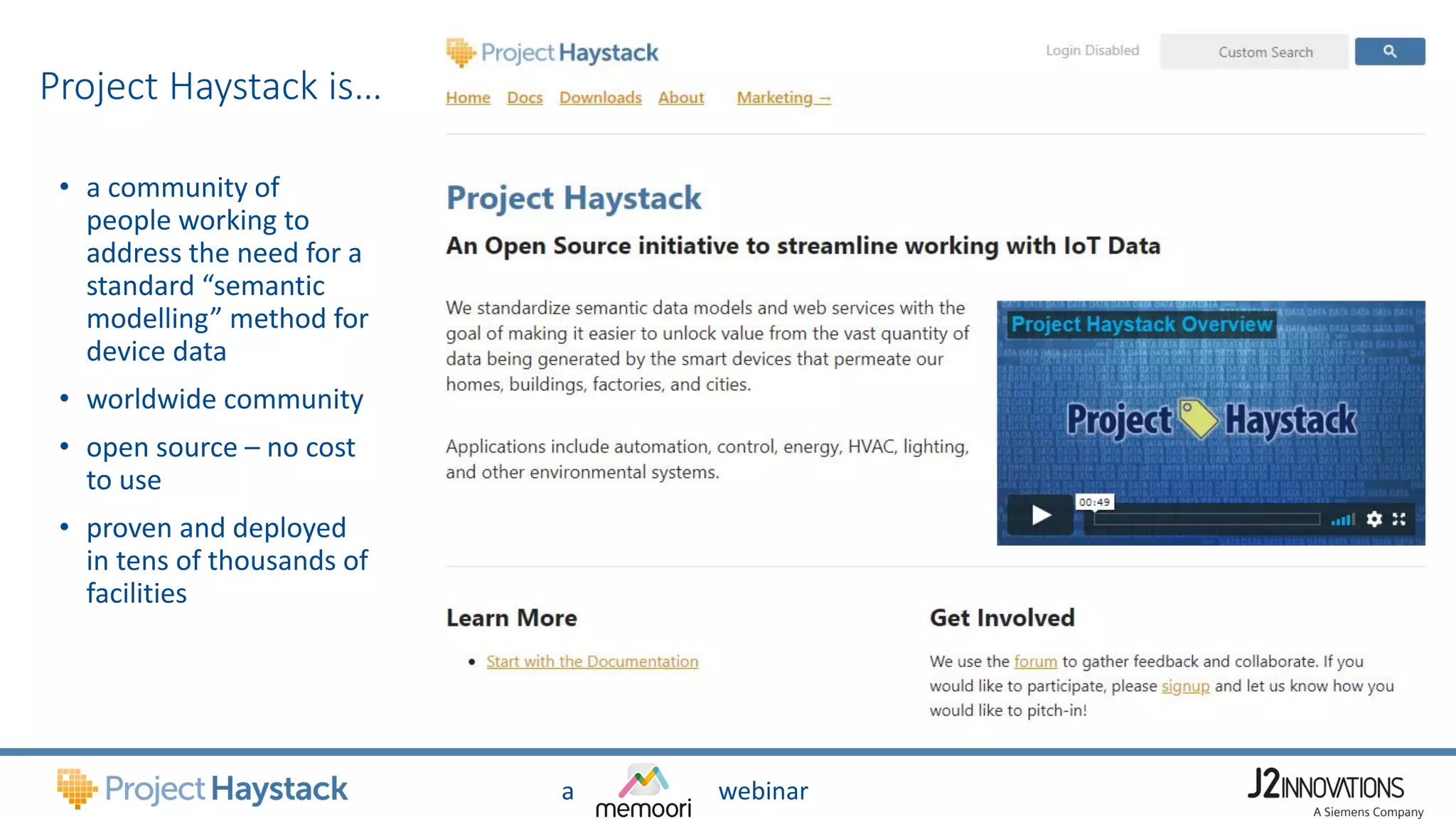Click the 'proven and deployed' bullet
This screenshot has width=1456, height=819.
point(227,560)
